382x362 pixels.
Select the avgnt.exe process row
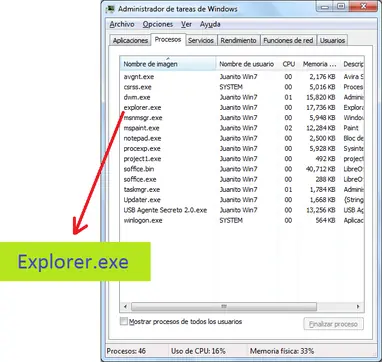click(242, 77)
